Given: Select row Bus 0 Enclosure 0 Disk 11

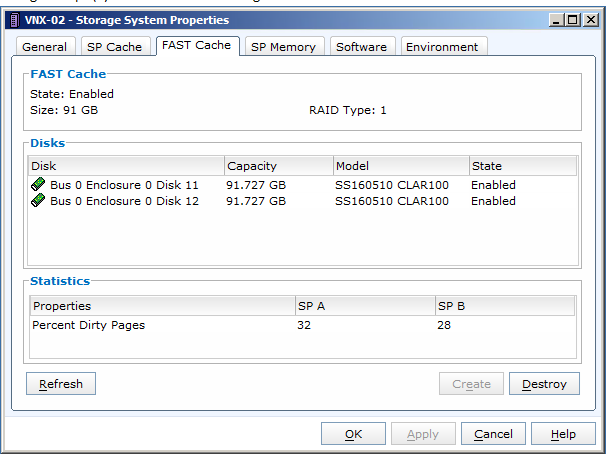Looking at the screenshot, I should point(303,185).
